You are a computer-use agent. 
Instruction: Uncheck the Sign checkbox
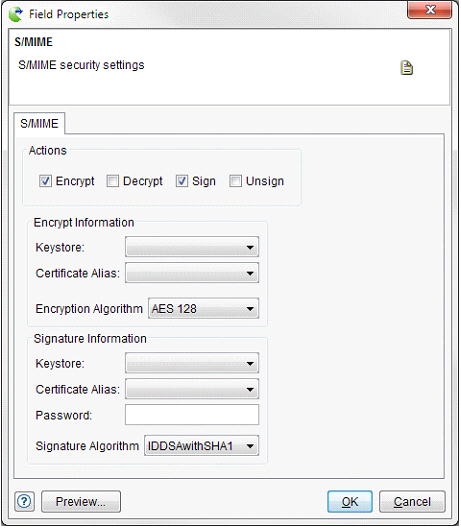(x=182, y=181)
